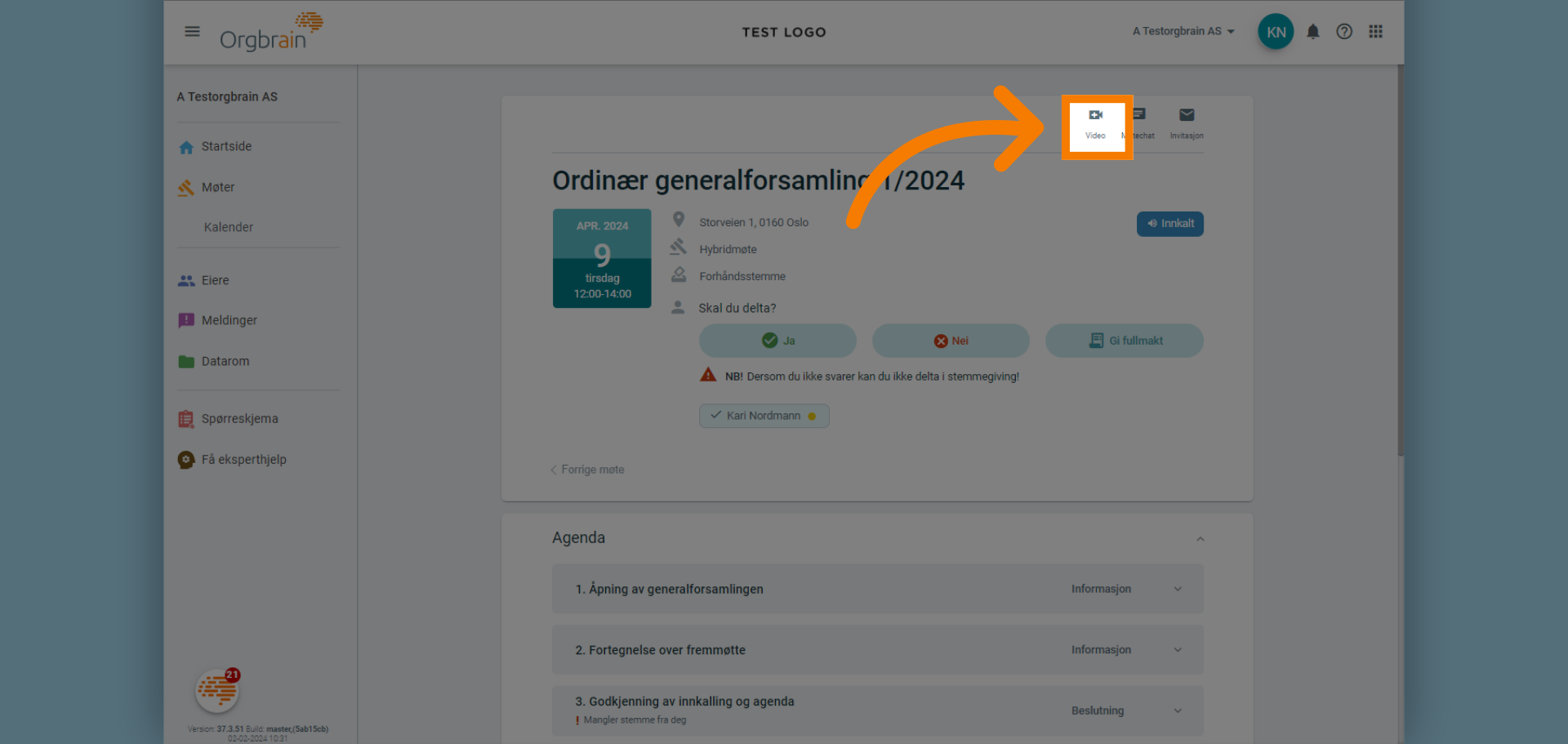Click the Ordinær generalforsamling title

click(759, 180)
